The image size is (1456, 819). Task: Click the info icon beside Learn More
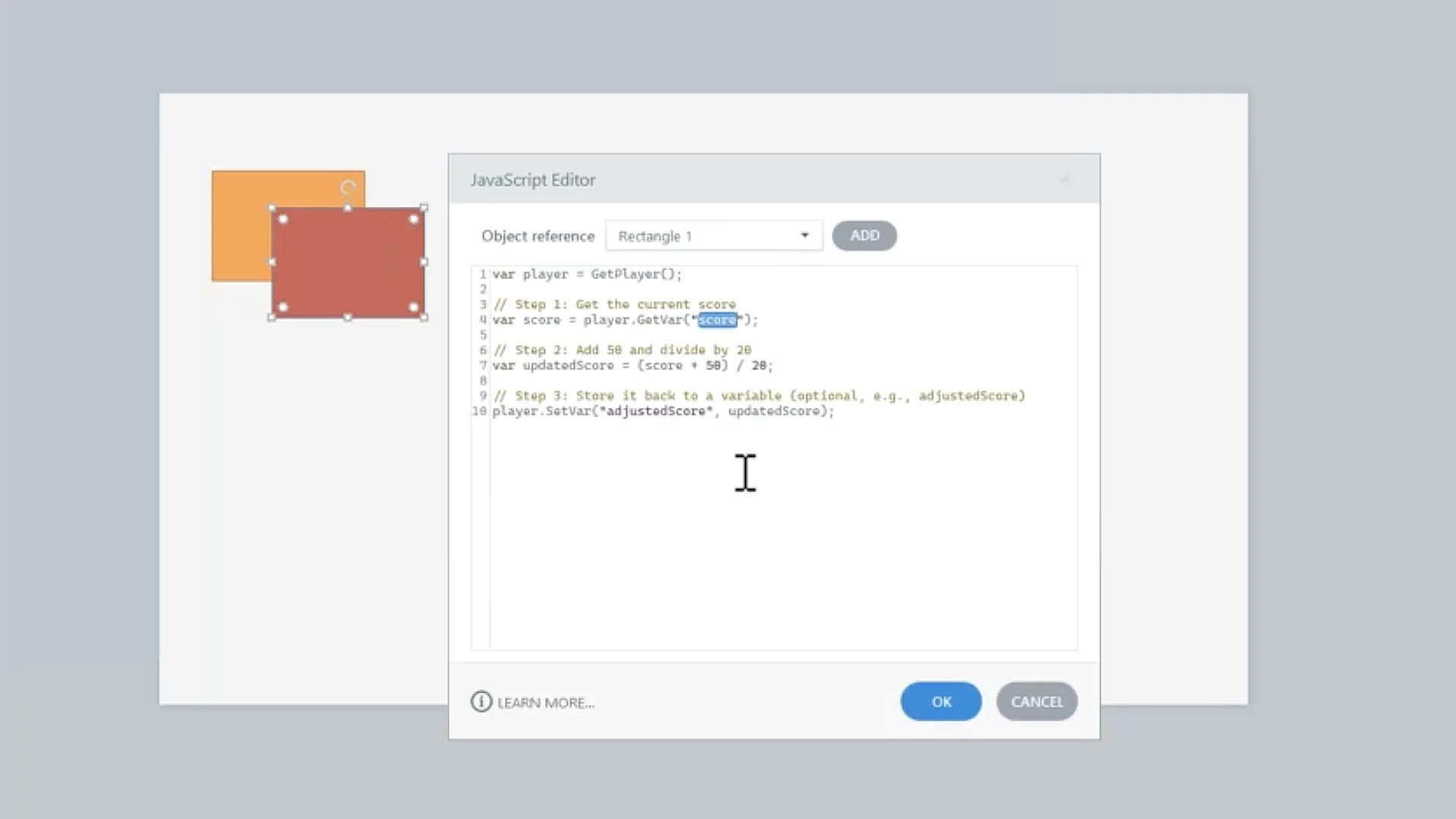click(481, 702)
